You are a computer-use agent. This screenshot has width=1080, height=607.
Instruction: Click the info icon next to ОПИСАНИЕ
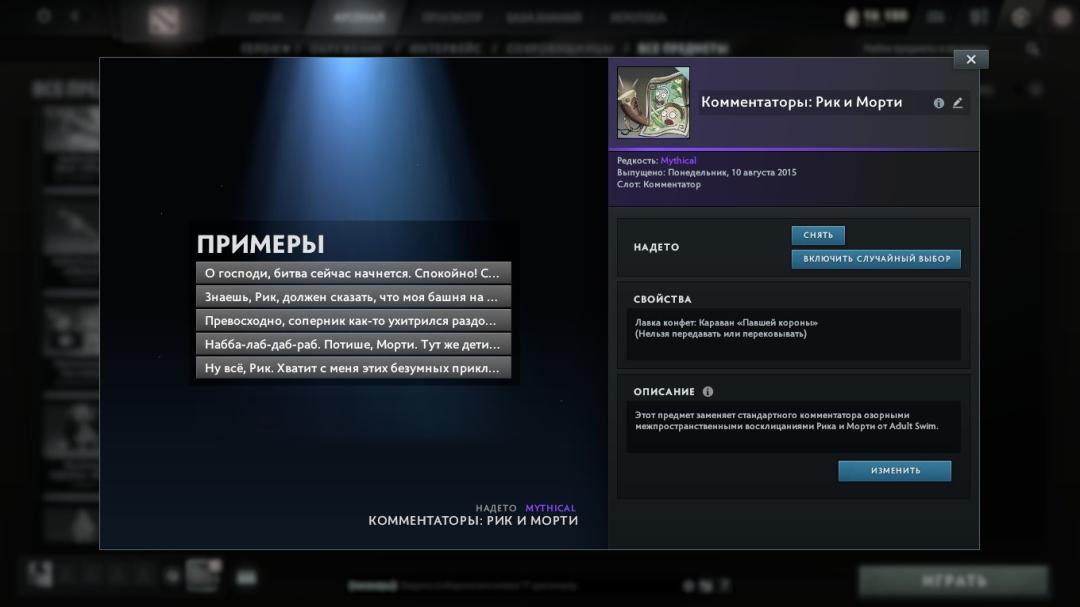coord(707,391)
